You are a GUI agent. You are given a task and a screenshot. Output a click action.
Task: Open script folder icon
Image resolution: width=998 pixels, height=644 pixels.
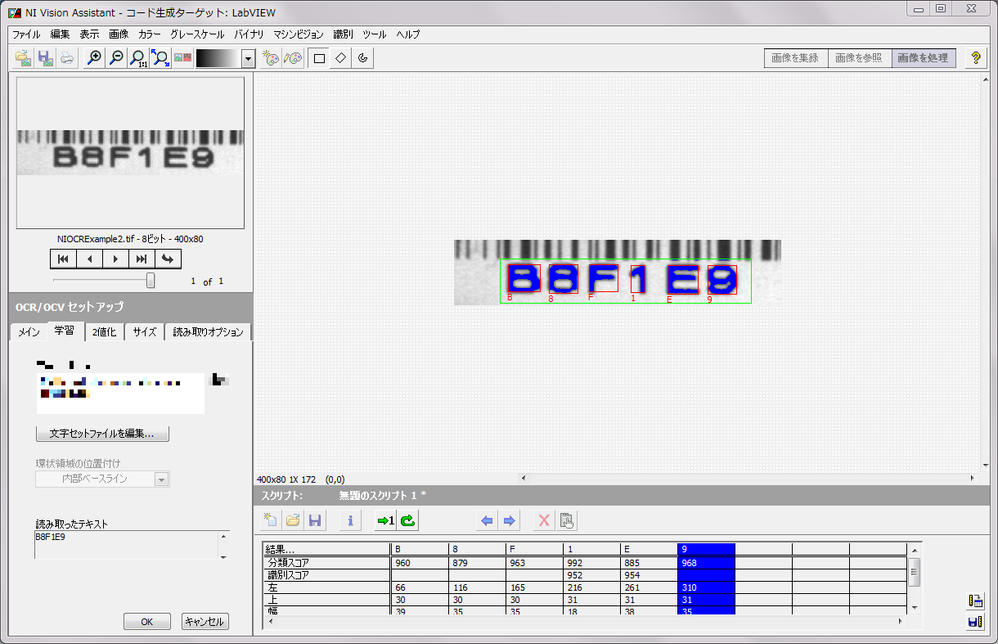(x=293, y=521)
